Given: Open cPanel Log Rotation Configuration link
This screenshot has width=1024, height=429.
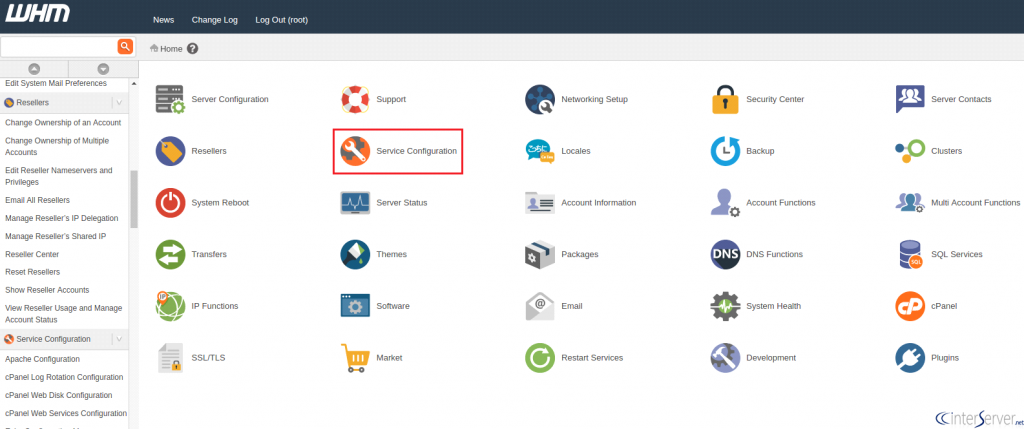Looking at the screenshot, I should point(64,377).
